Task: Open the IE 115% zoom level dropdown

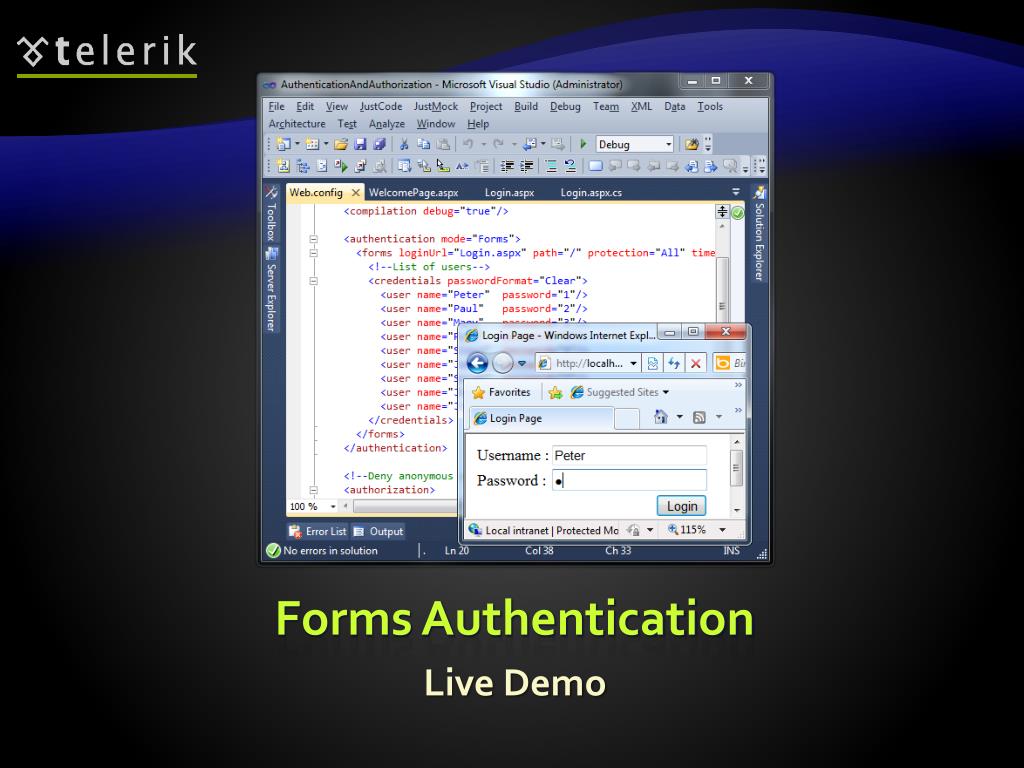Action: pos(723,530)
